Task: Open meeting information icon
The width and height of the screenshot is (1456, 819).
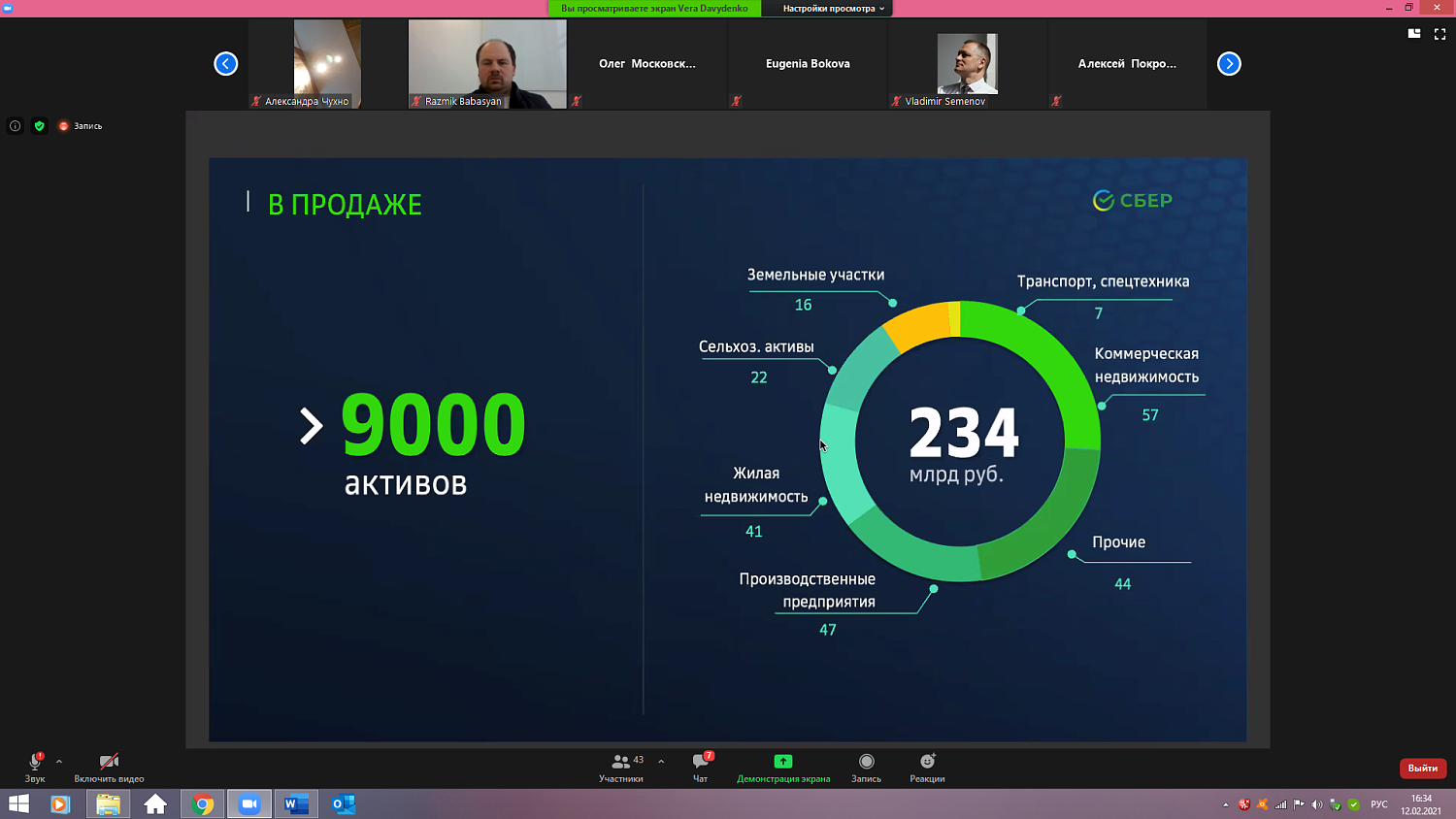Action: tap(15, 126)
